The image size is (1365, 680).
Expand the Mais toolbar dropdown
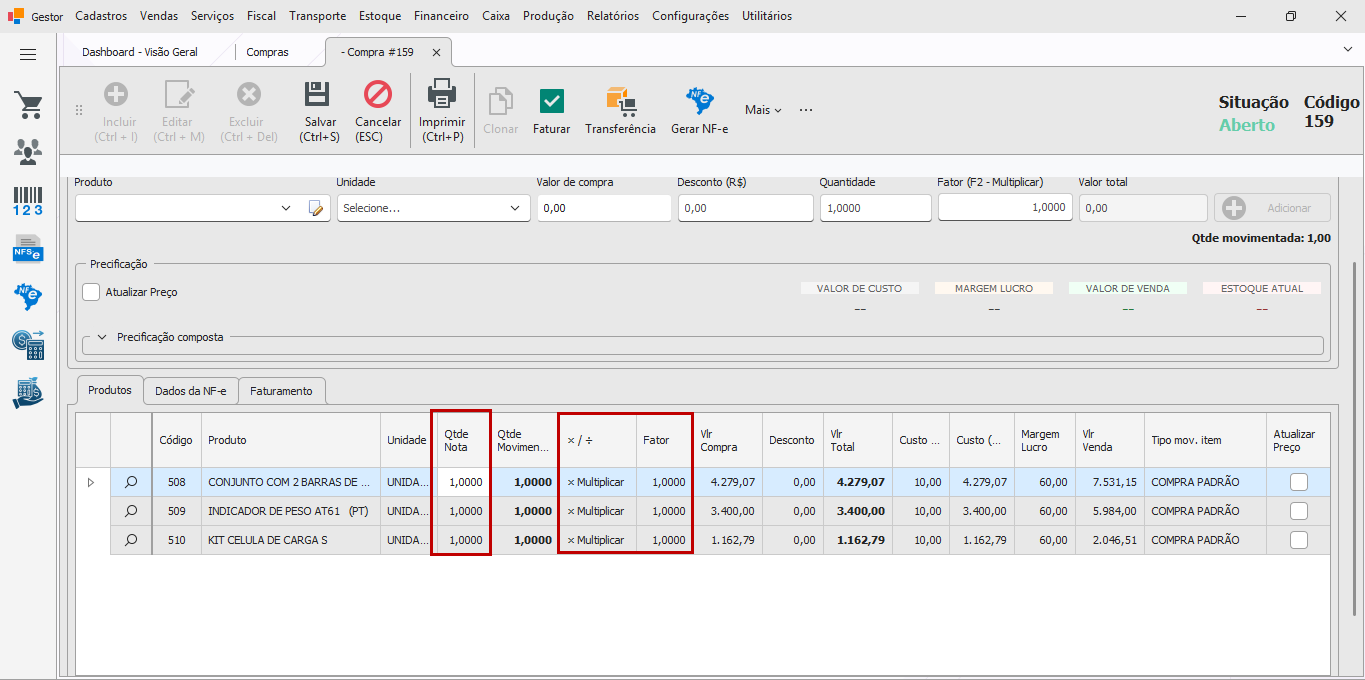pyautogui.click(x=763, y=110)
